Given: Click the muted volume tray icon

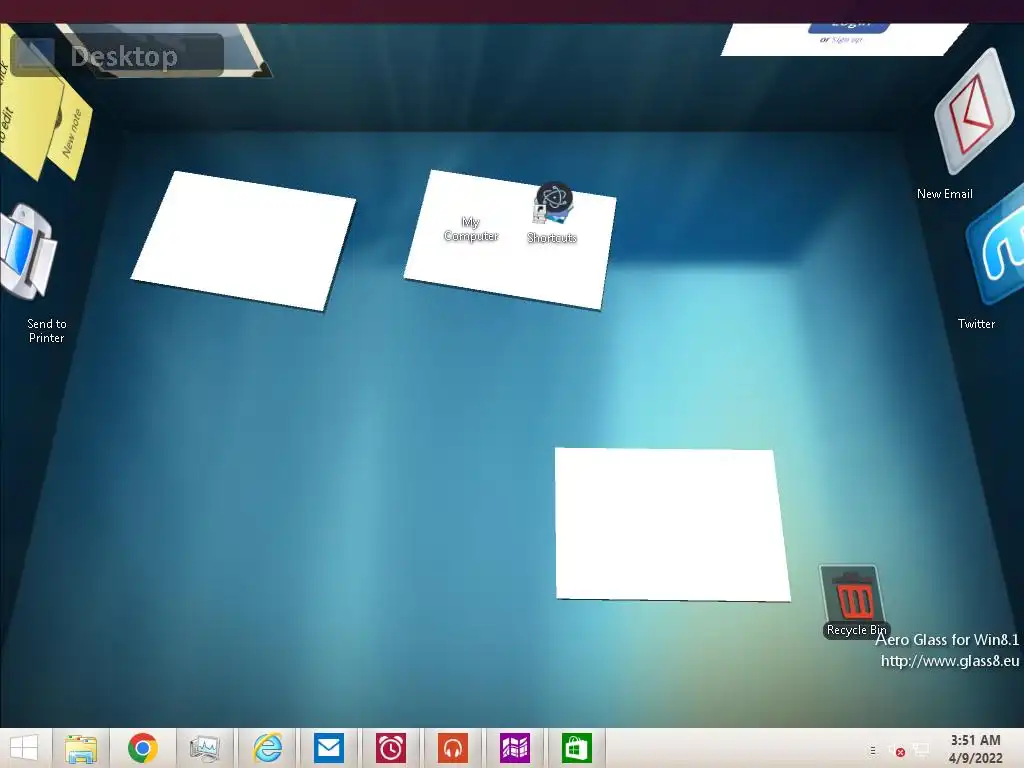Looking at the screenshot, I should point(897,751).
